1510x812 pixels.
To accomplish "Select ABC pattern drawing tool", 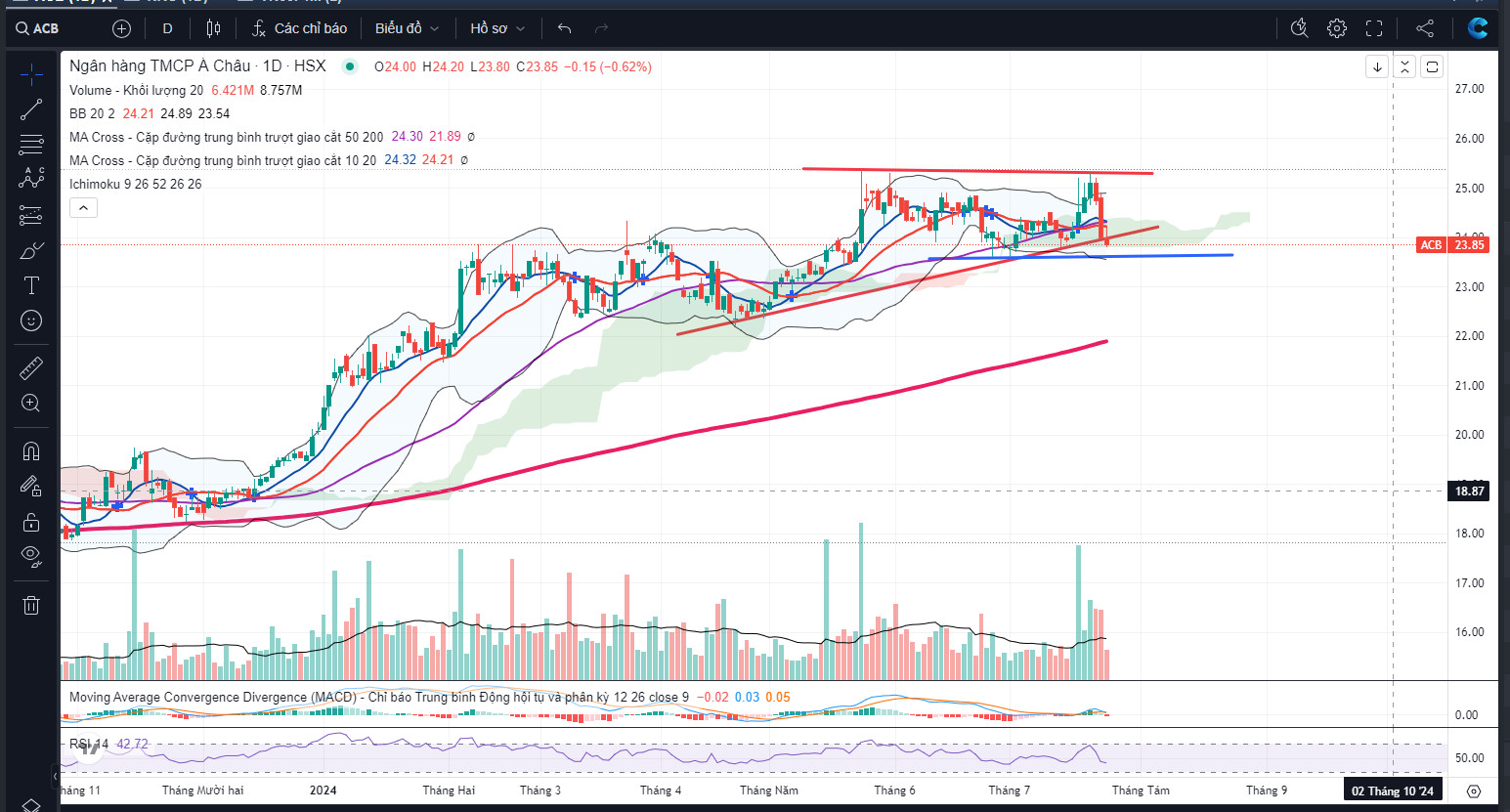I will pos(31,179).
